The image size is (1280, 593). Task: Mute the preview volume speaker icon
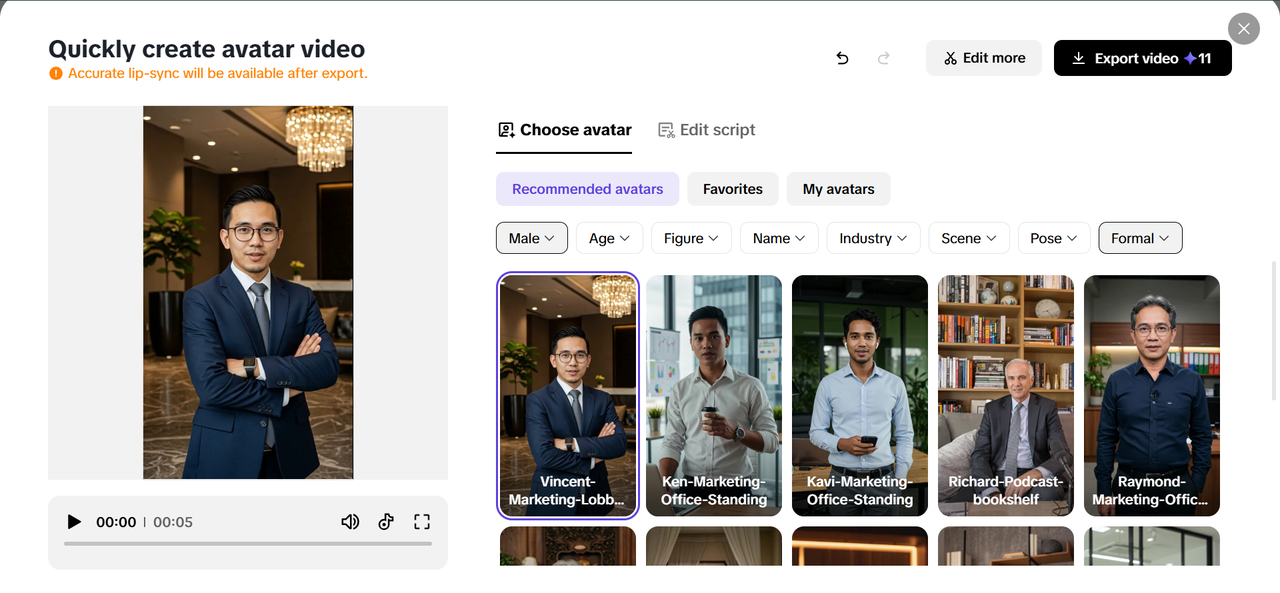[x=350, y=522]
